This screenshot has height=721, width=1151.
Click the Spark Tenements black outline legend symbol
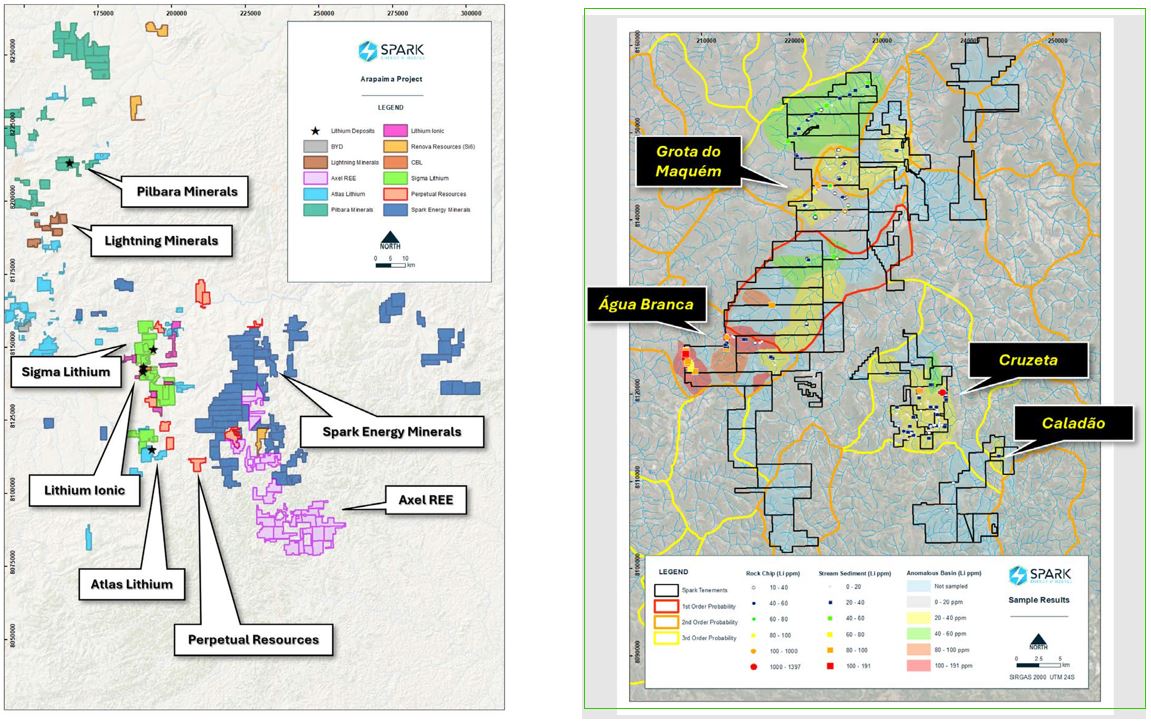(666, 590)
